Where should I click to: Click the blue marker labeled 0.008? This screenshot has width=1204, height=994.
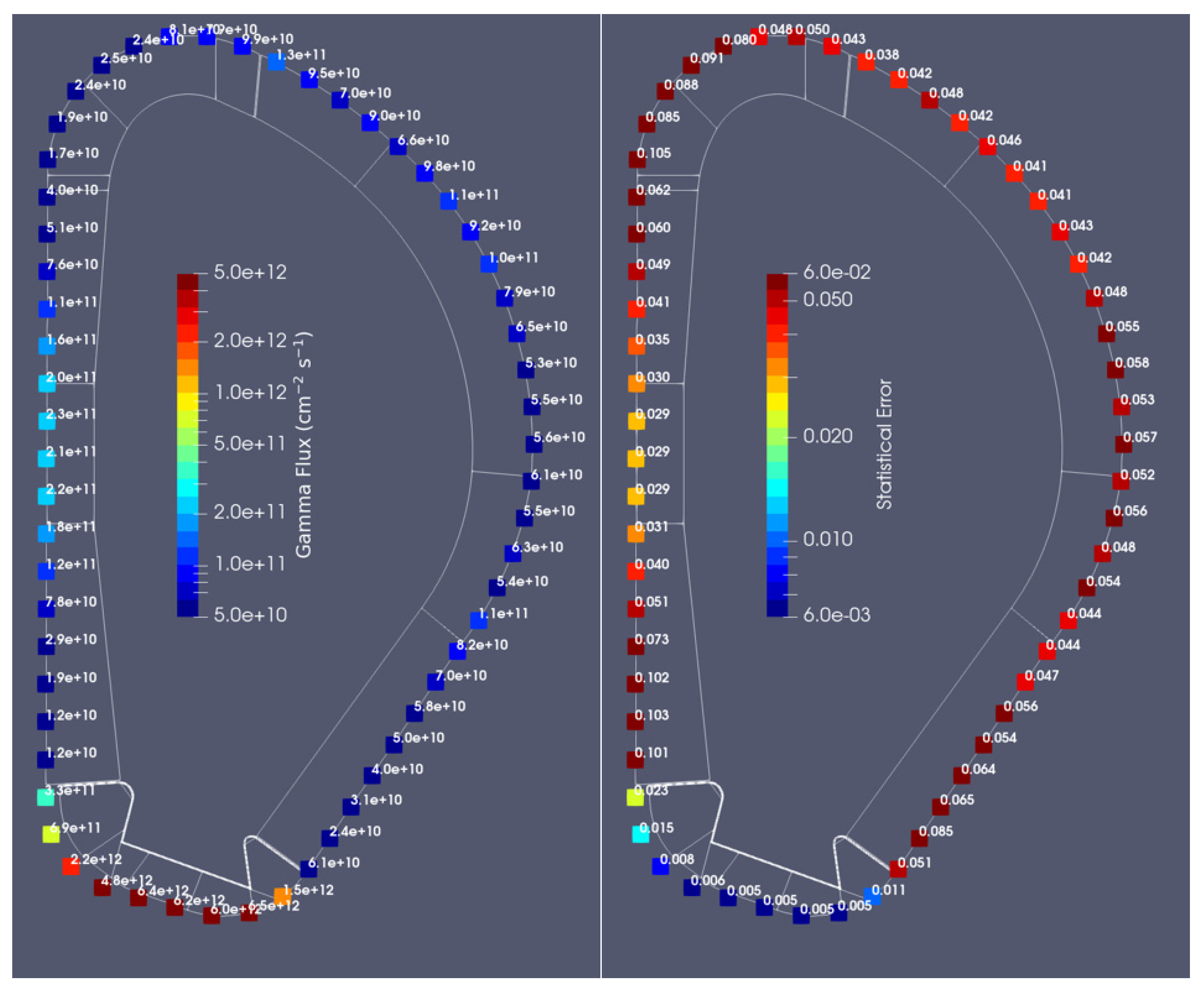(x=660, y=866)
